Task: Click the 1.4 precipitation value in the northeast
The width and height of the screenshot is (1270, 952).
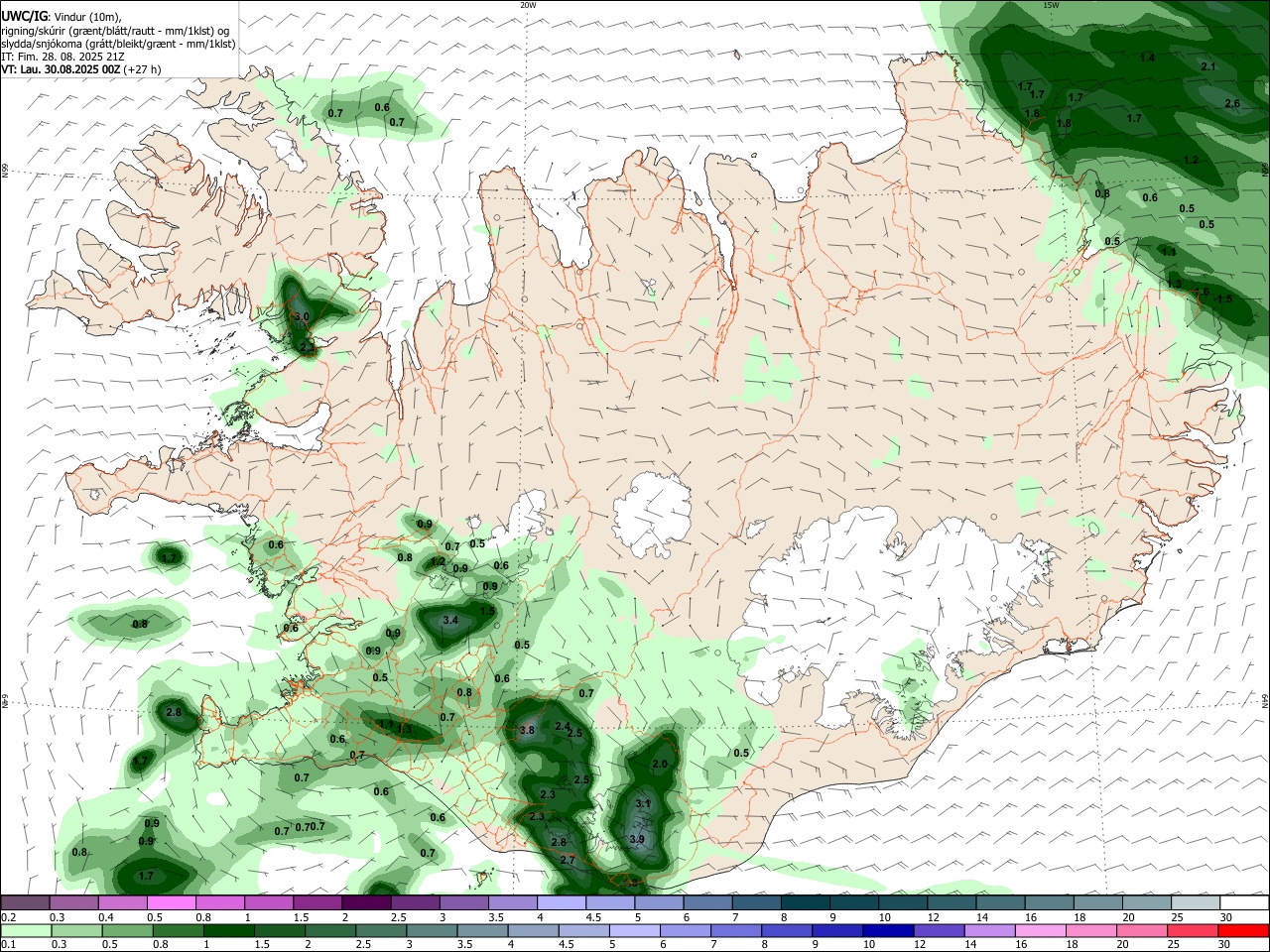Action: click(1147, 58)
